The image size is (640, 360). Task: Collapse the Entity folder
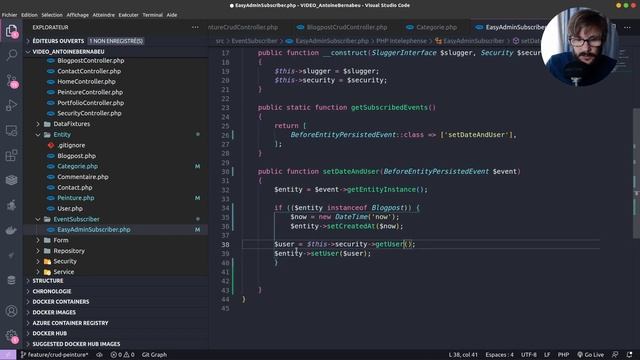pos(62,135)
